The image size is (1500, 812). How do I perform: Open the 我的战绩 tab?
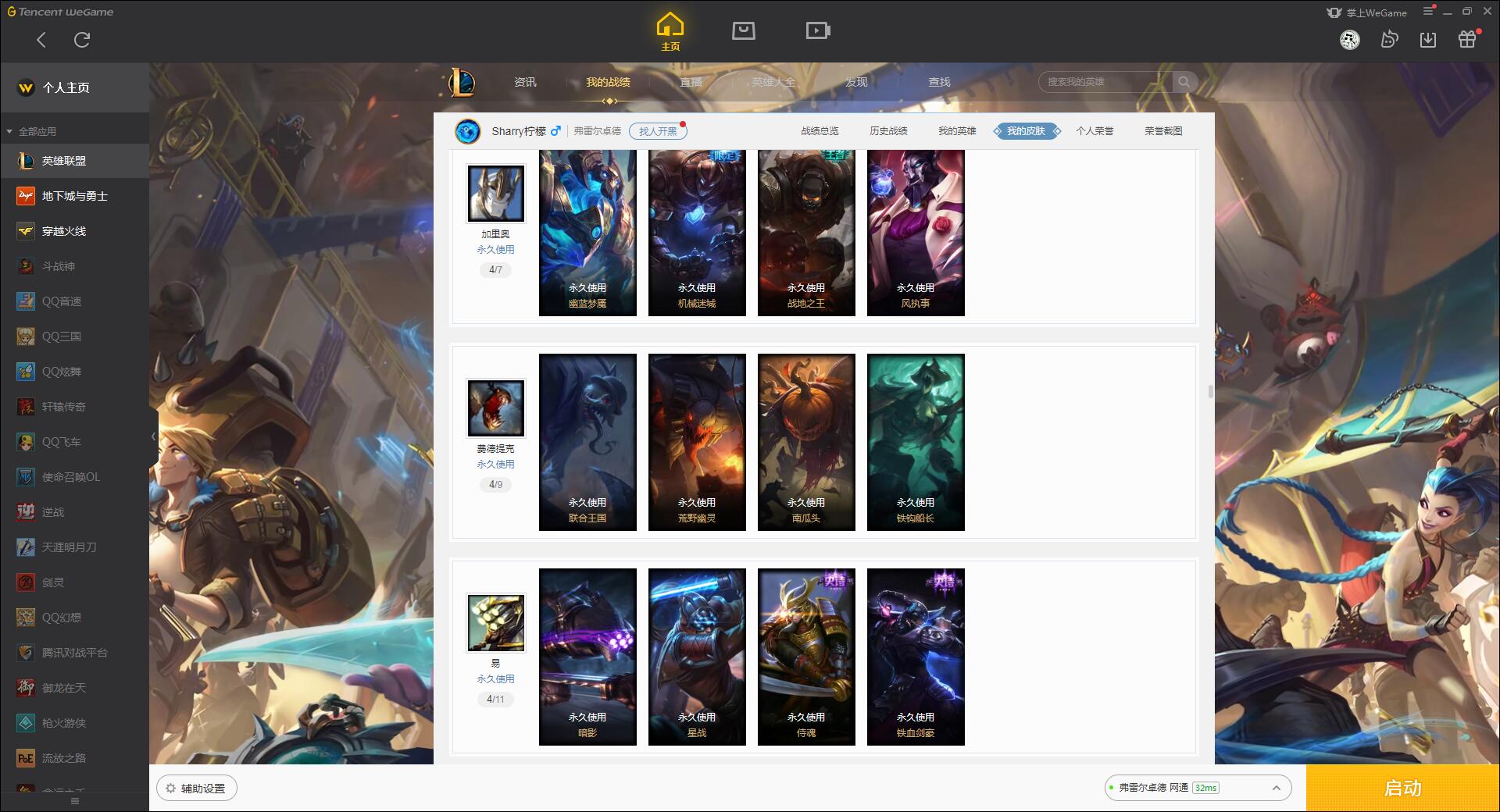click(x=608, y=82)
